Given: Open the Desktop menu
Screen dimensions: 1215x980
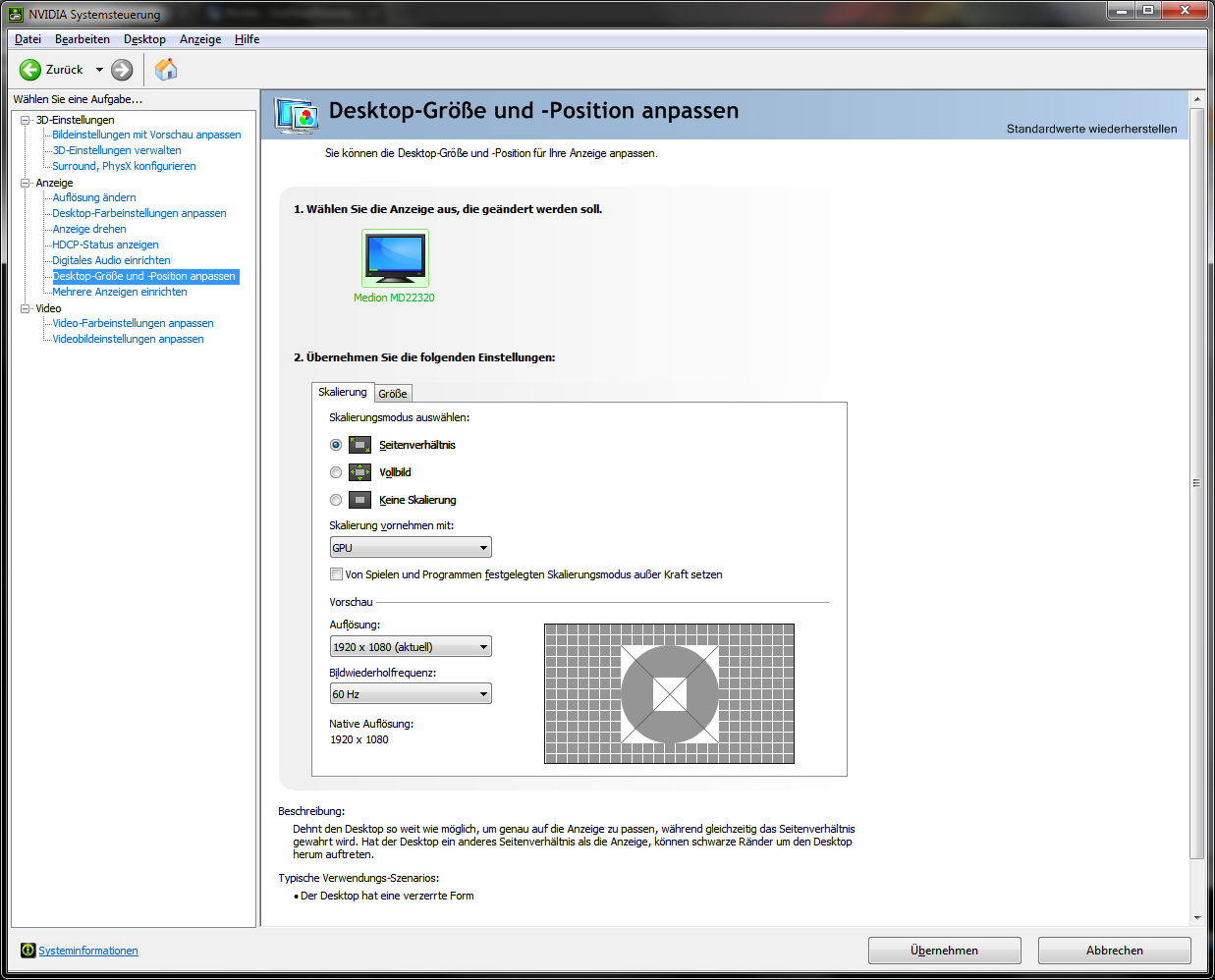Looking at the screenshot, I should [x=144, y=39].
